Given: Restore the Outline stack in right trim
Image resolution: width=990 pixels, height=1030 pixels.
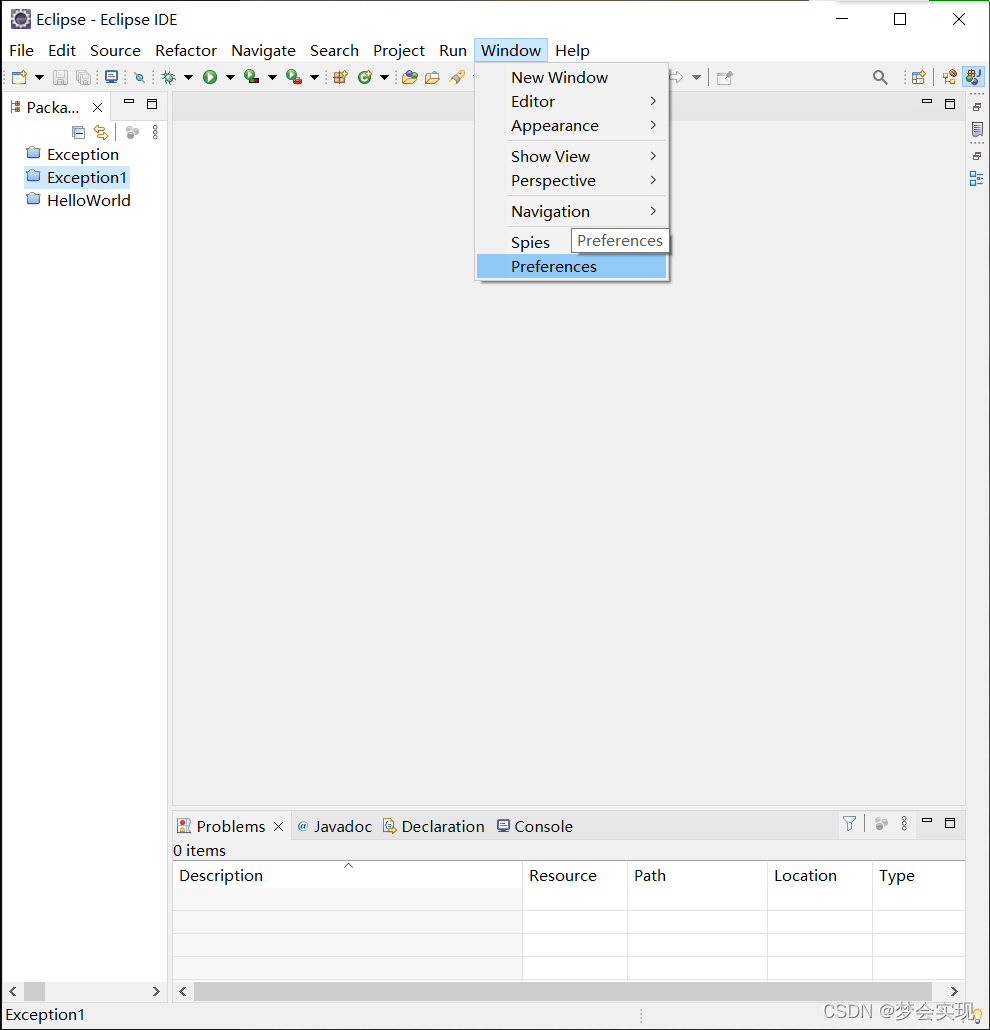Looking at the screenshot, I should 977,156.
